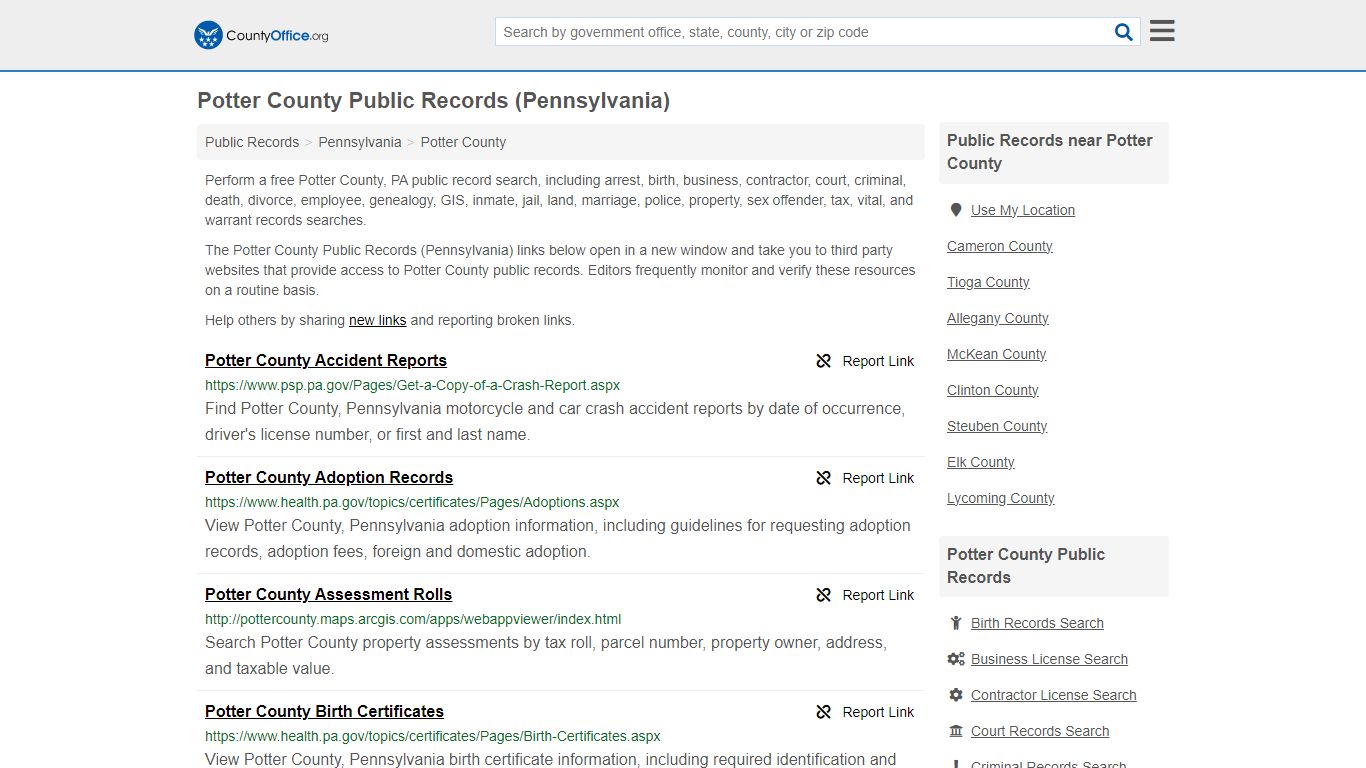Open Elk County records
The image size is (1366, 768).
(x=981, y=462)
